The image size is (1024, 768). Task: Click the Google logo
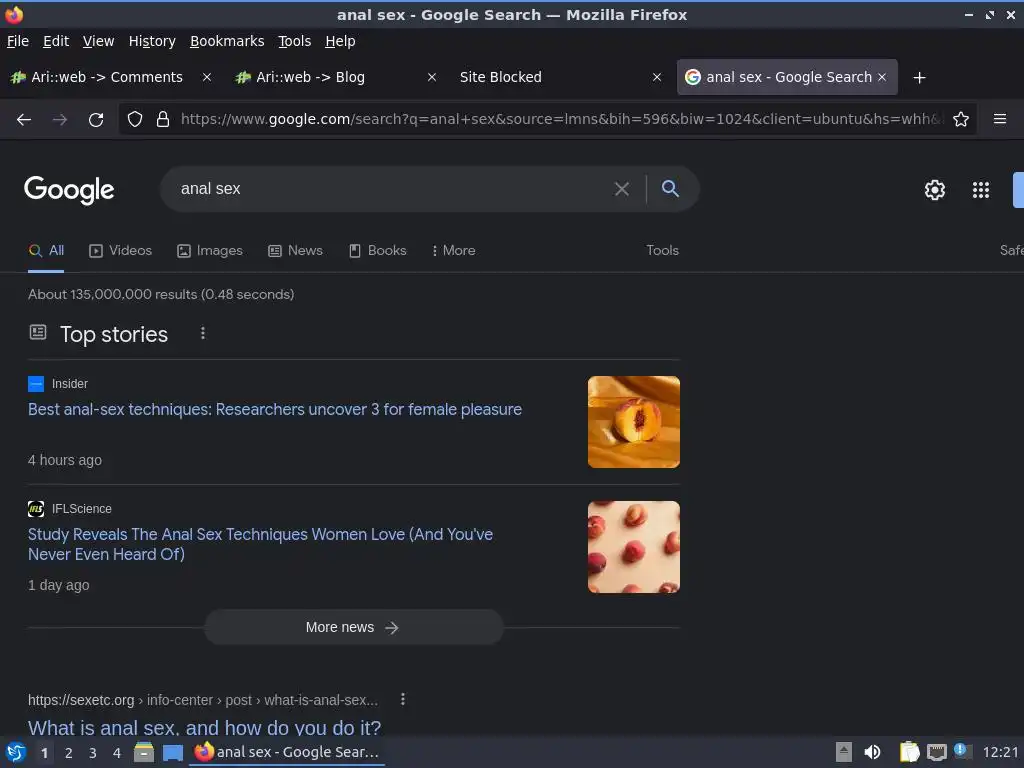69,190
